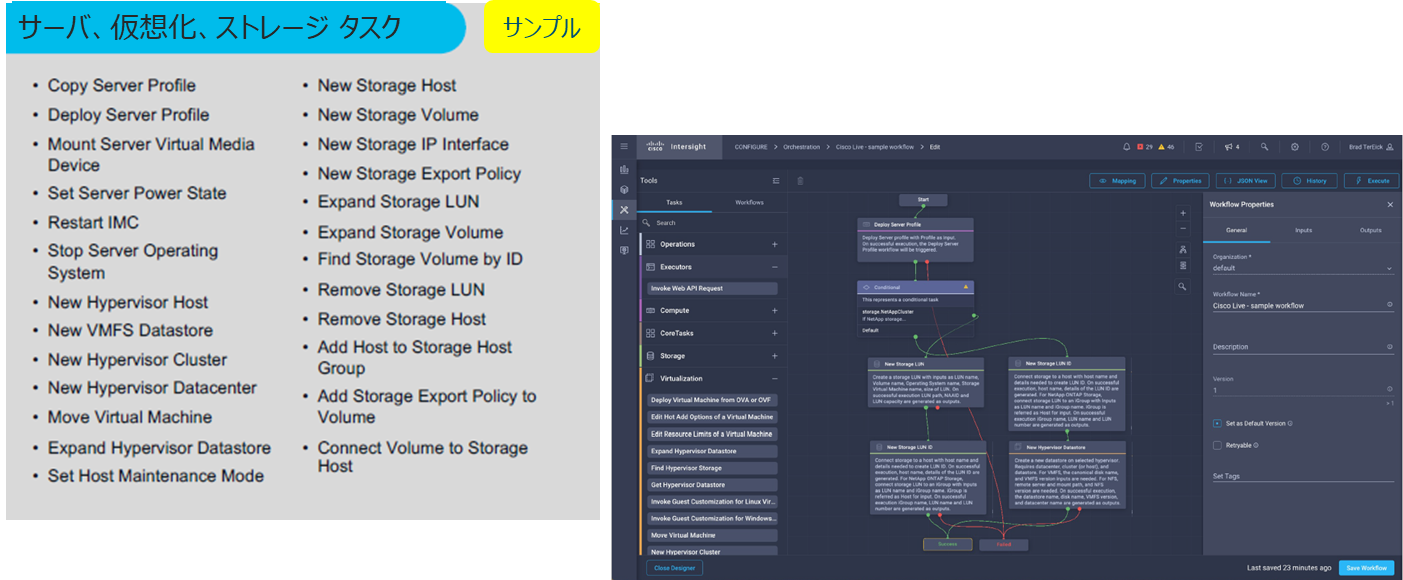Open the dashboard chart sidebar icon
The image size is (1403, 580).
tap(624, 169)
